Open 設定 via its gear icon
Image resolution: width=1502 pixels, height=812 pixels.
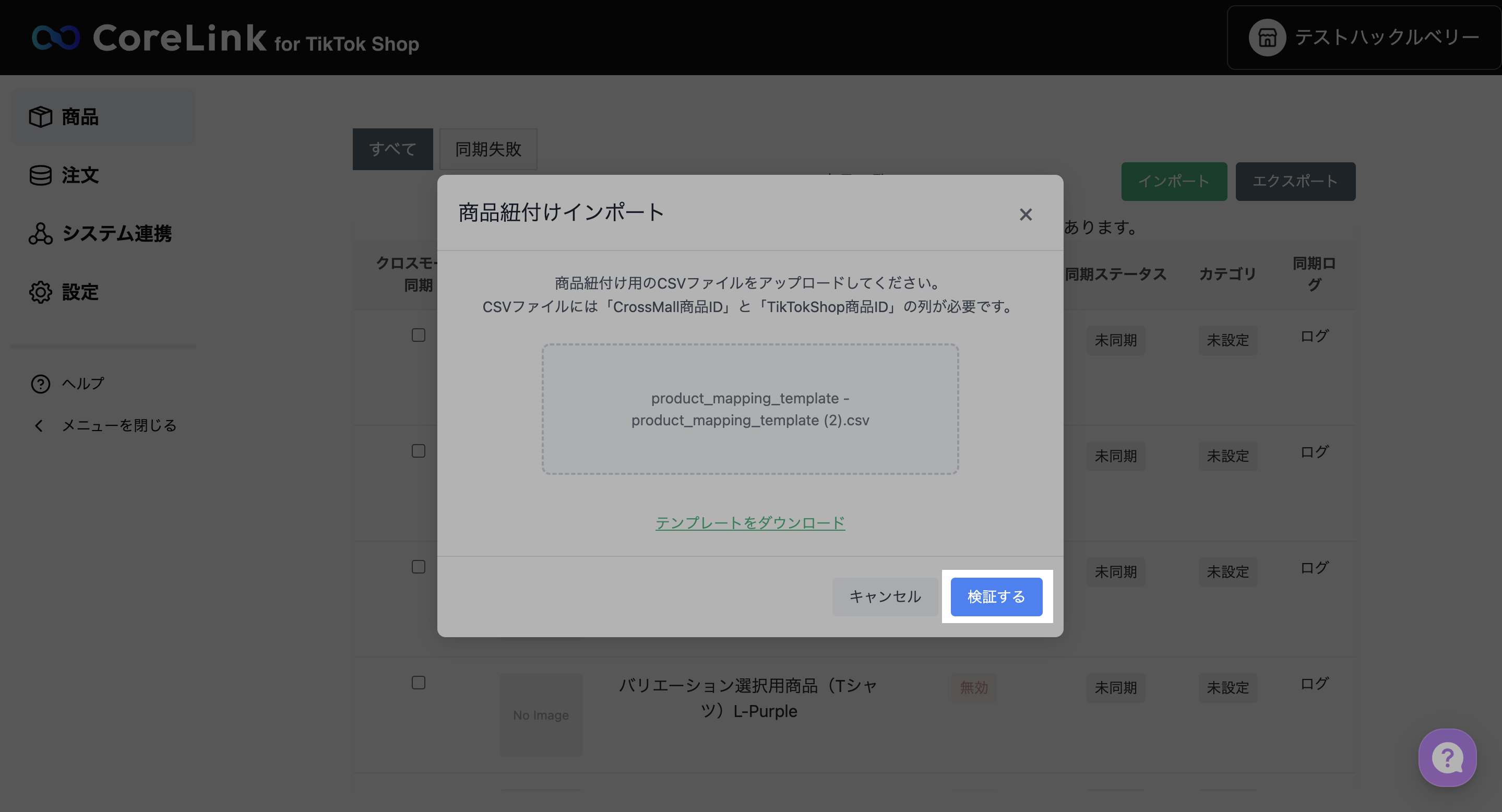pyautogui.click(x=40, y=292)
